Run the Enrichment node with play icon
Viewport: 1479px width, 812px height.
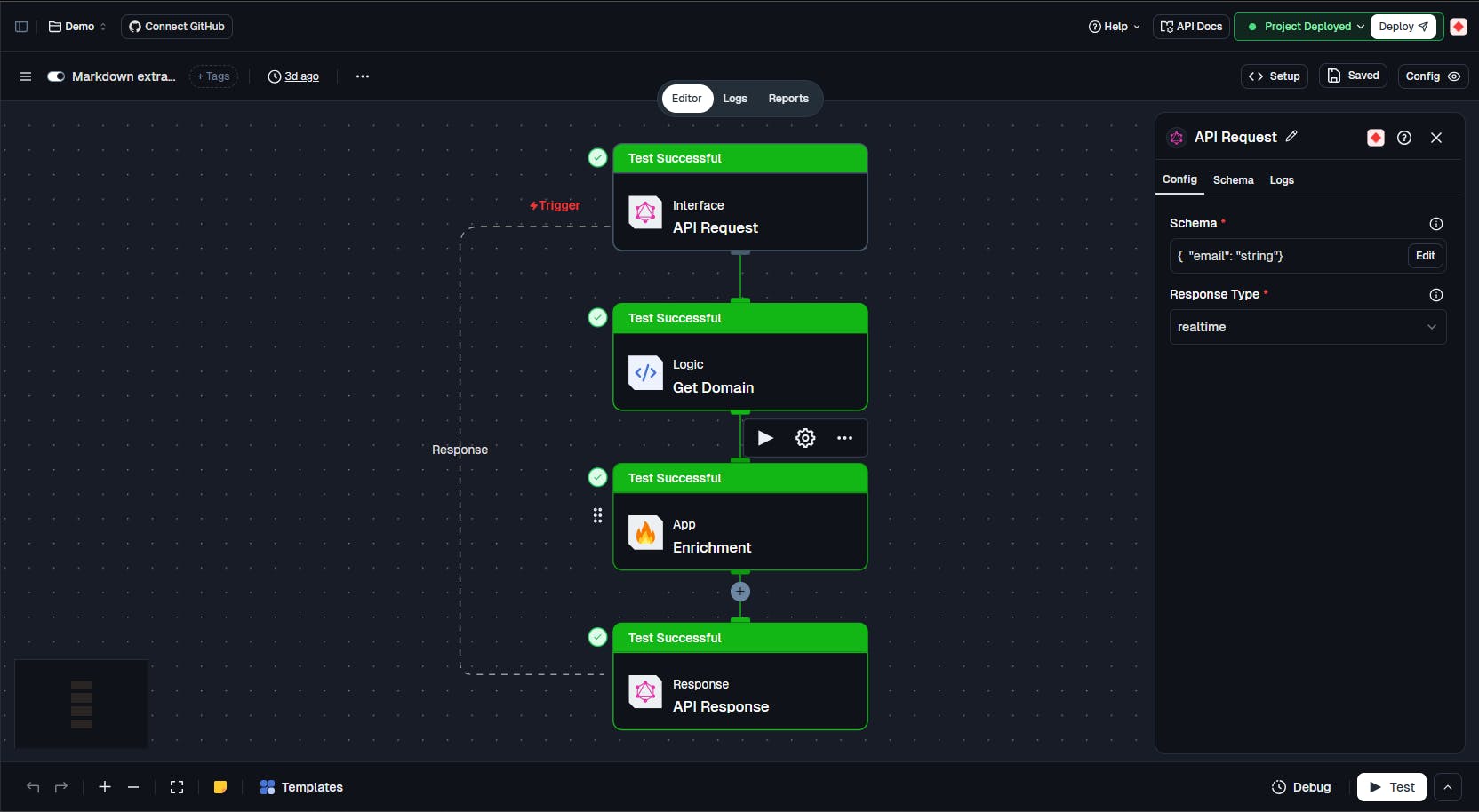click(x=765, y=438)
